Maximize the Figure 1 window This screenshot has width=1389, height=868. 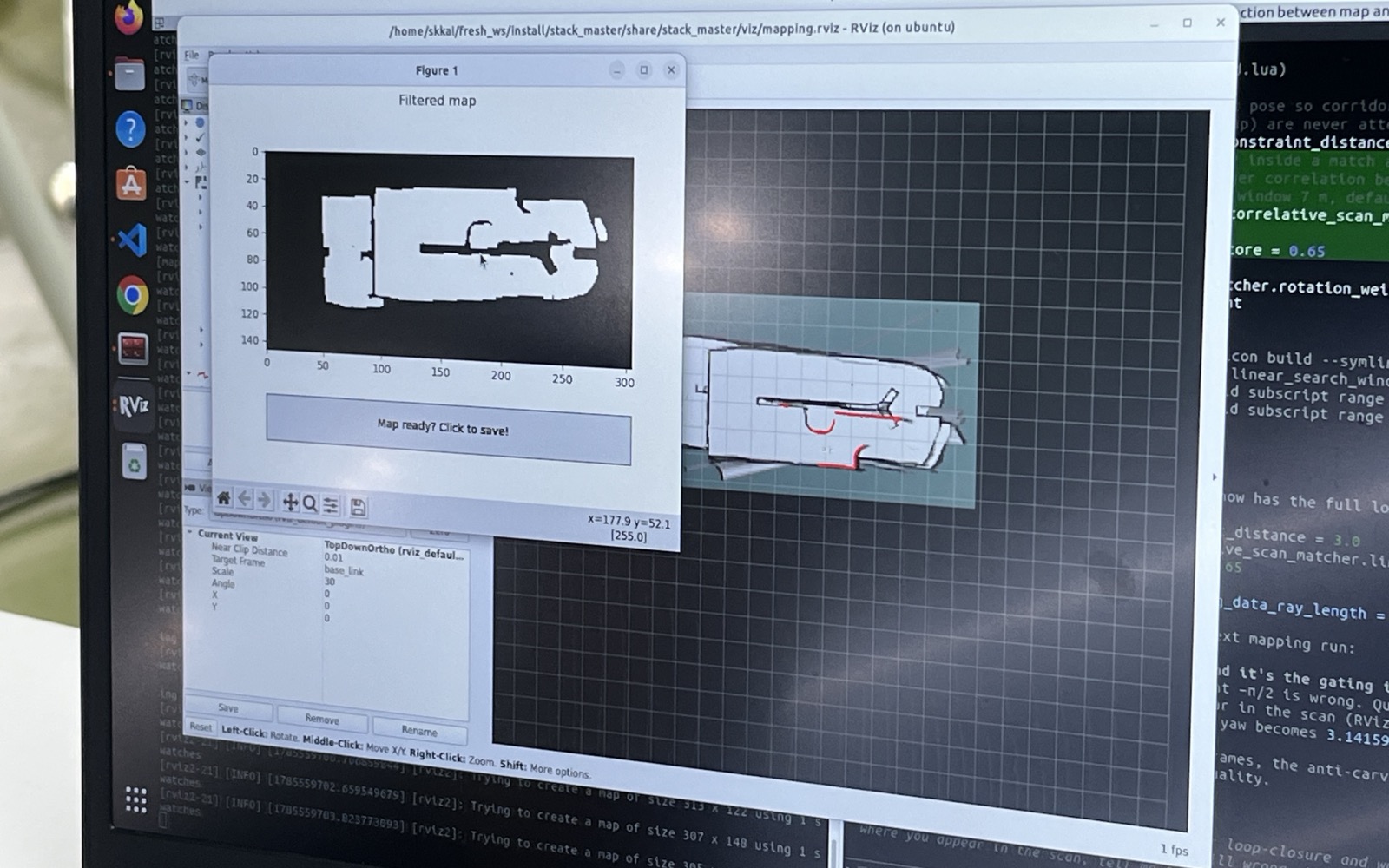click(x=643, y=69)
